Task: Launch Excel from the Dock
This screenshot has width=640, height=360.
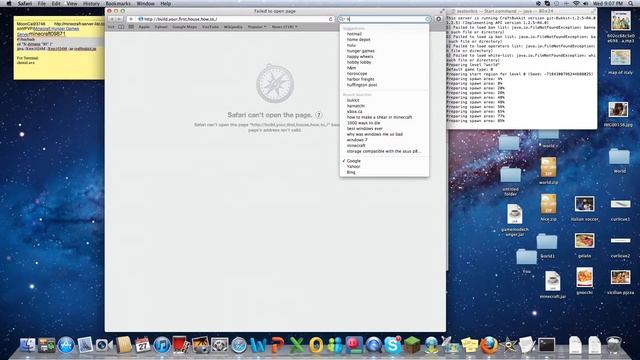Action: [297, 345]
